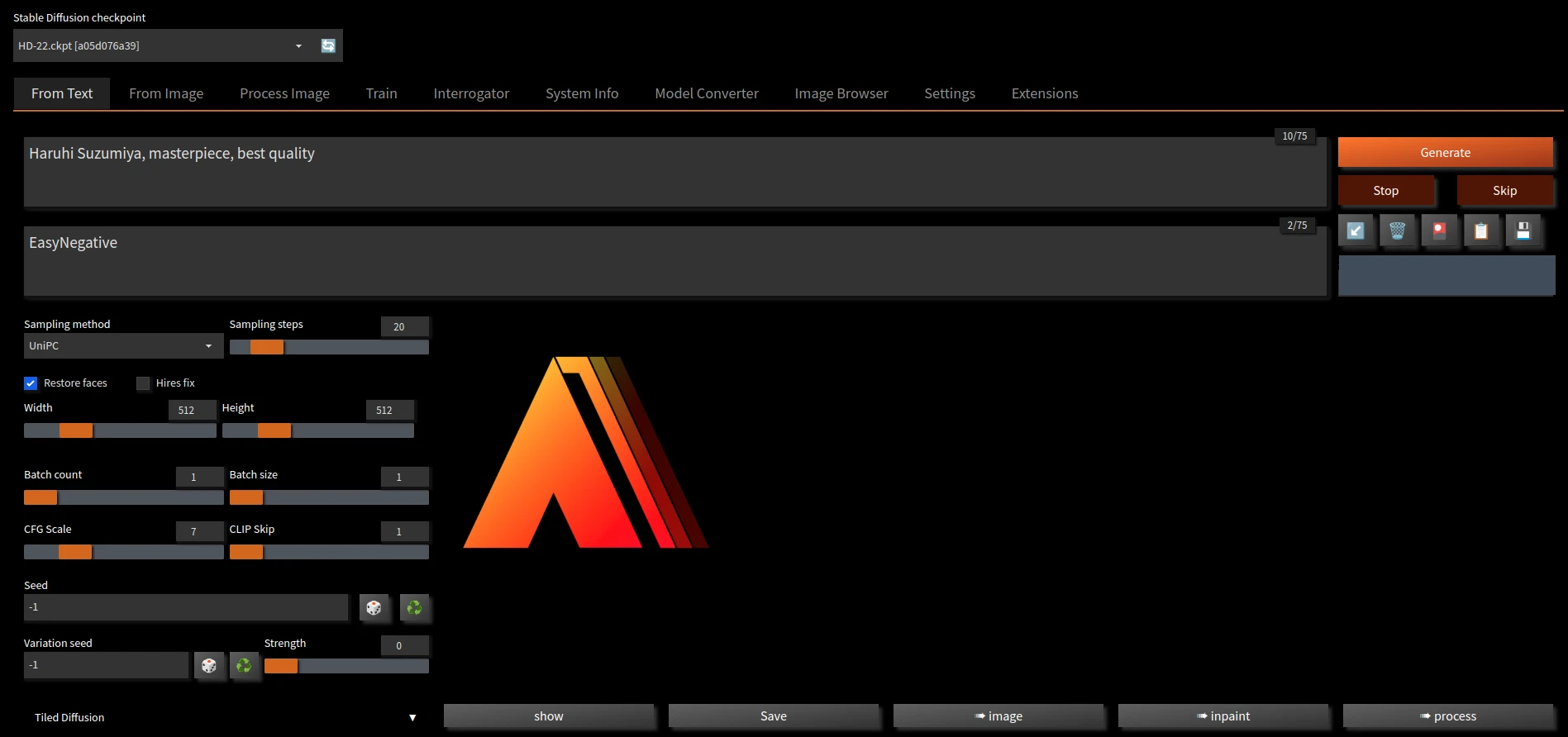This screenshot has height=737, width=1568.
Task: Open the Stable Diffusion checkpoint dropdown
Action: 161,46
